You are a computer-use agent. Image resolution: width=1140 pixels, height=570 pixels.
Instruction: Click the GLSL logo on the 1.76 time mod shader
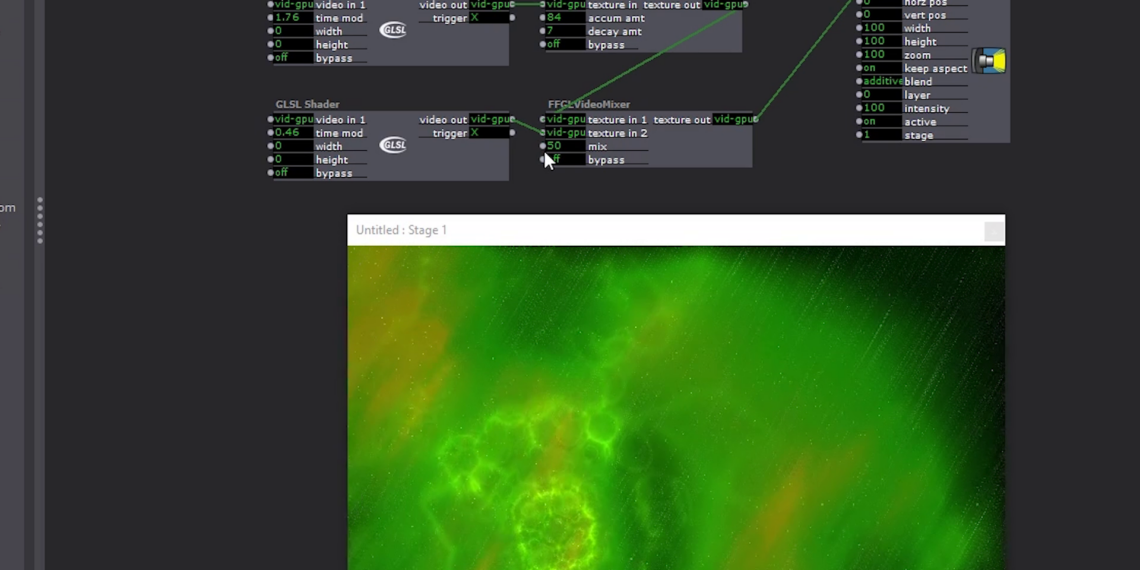pyautogui.click(x=394, y=30)
